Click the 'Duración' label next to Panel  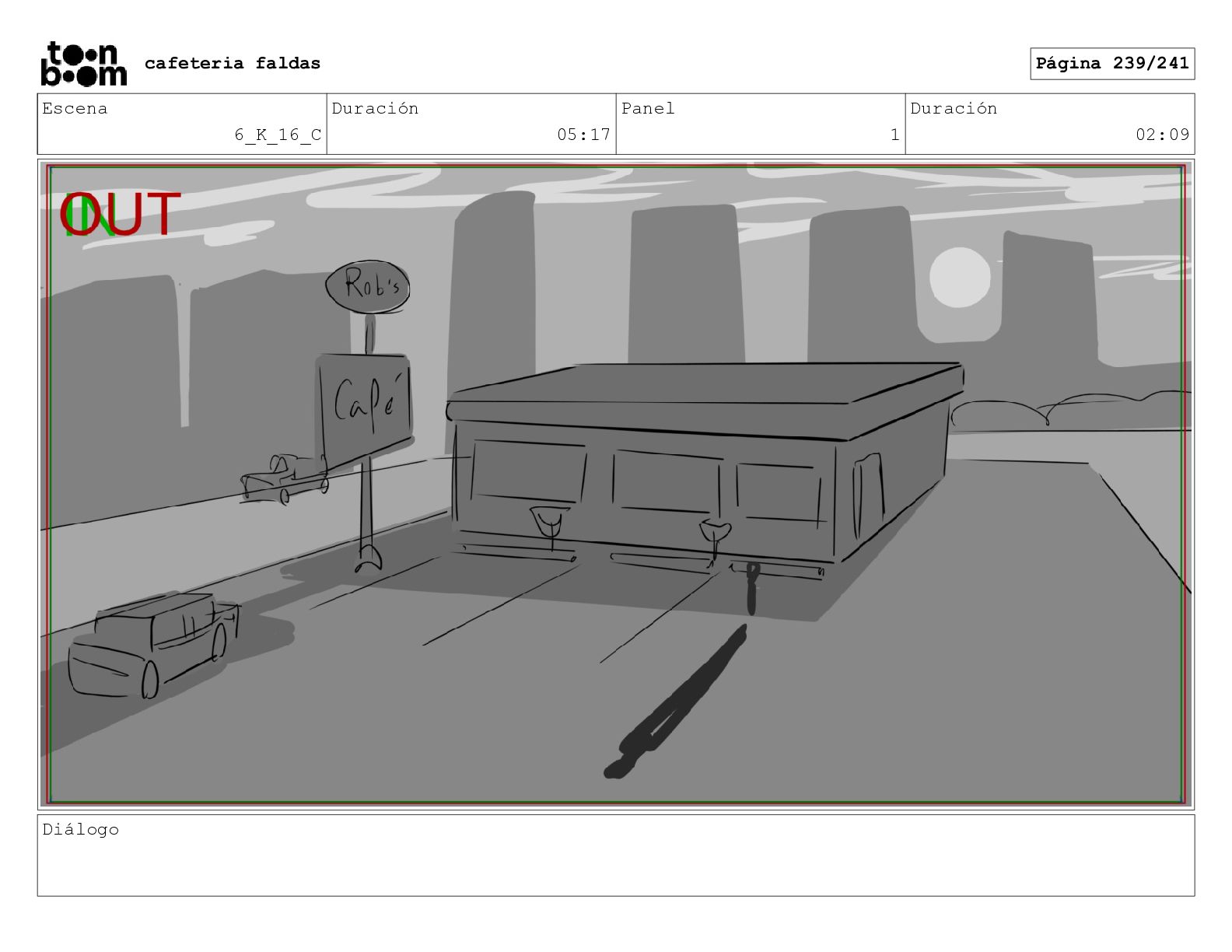954,108
